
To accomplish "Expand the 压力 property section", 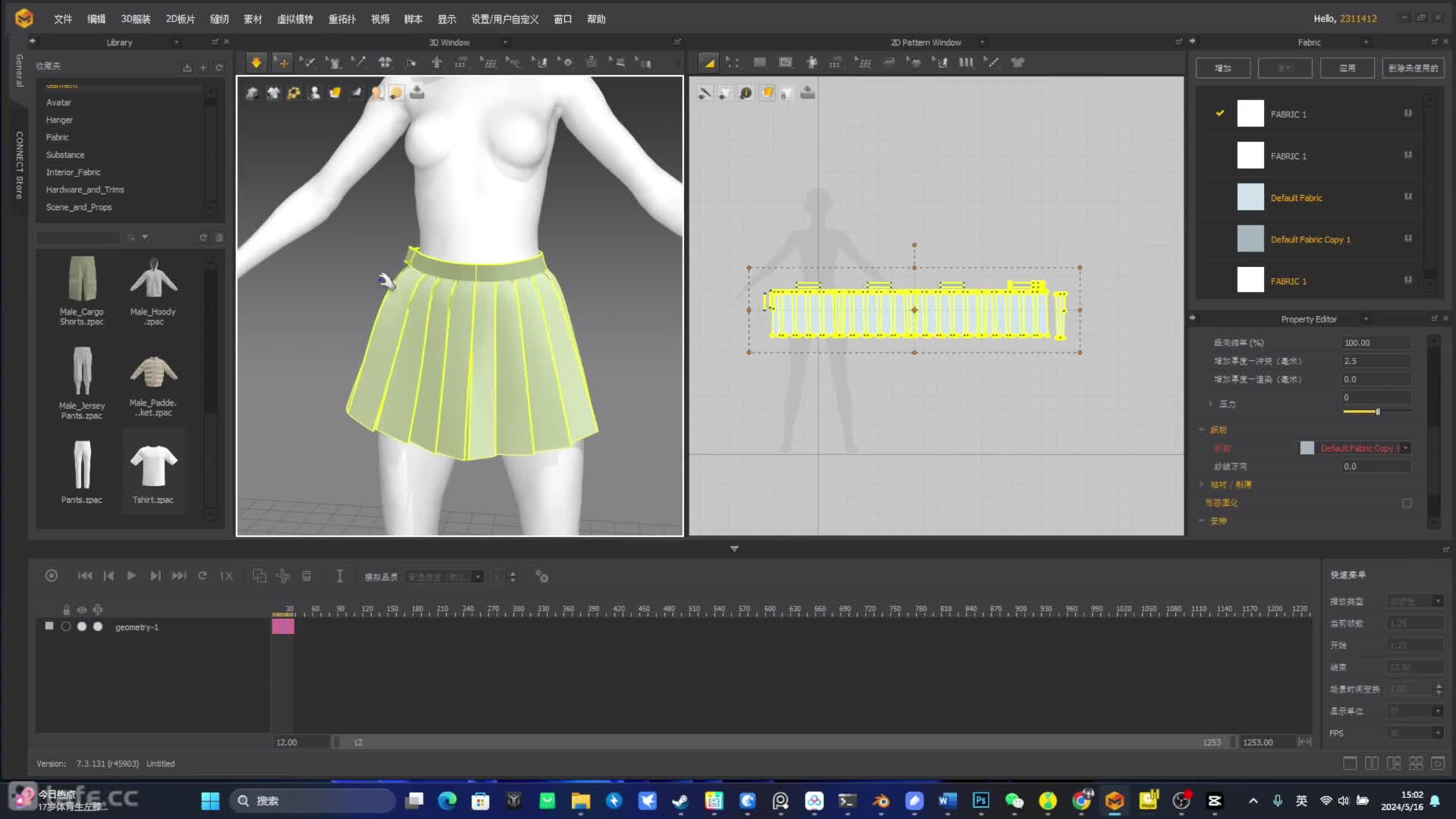I will point(1210,403).
